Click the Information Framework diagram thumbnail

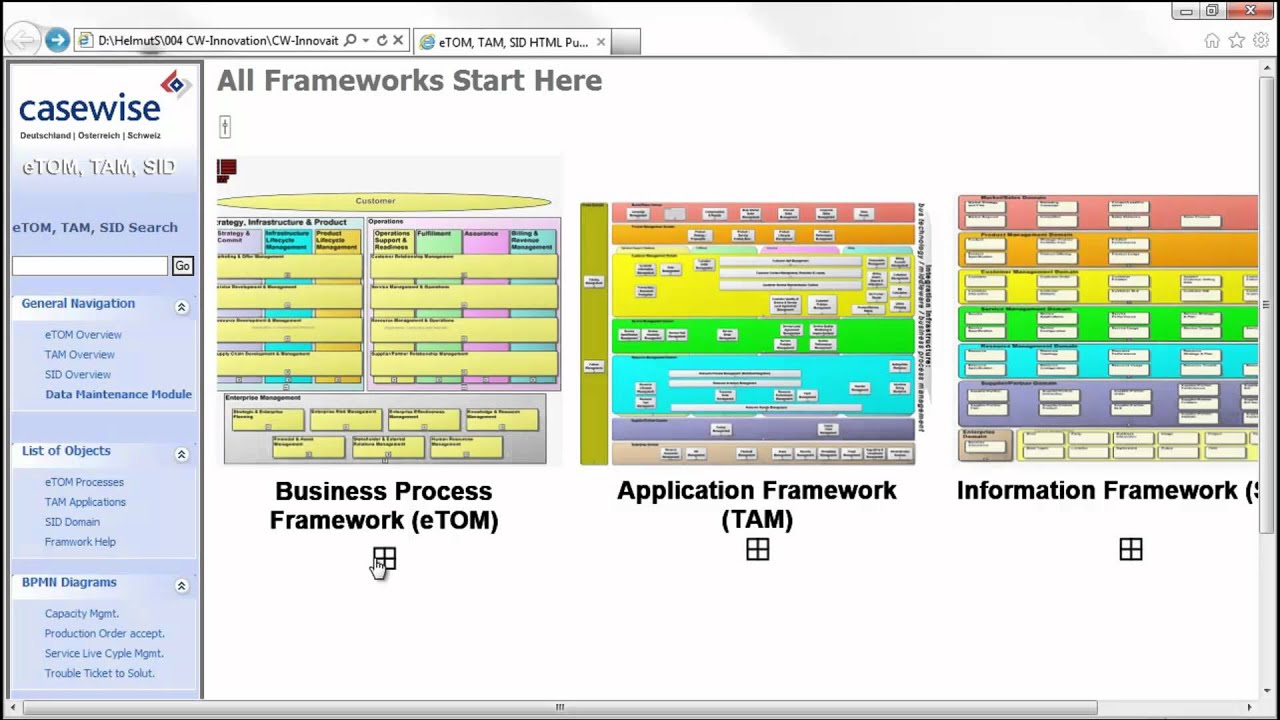[1107, 329]
